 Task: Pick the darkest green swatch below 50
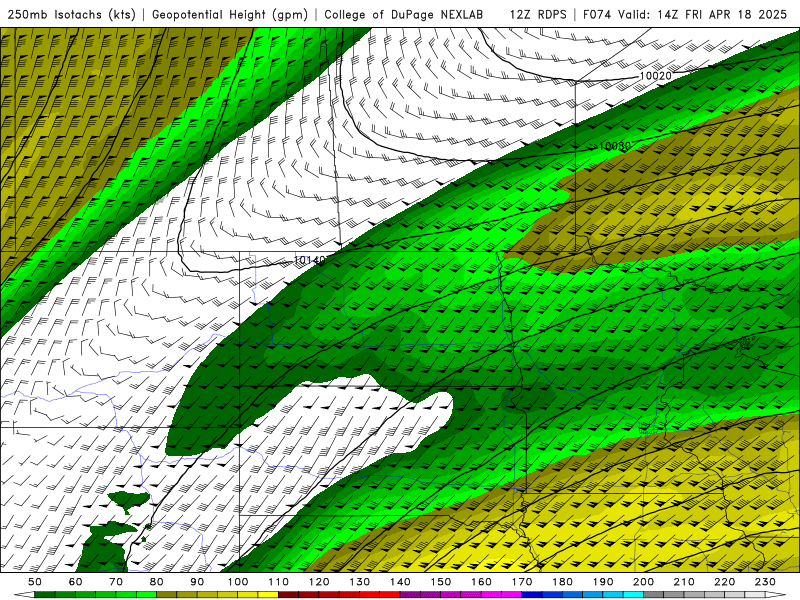[x=45, y=595]
